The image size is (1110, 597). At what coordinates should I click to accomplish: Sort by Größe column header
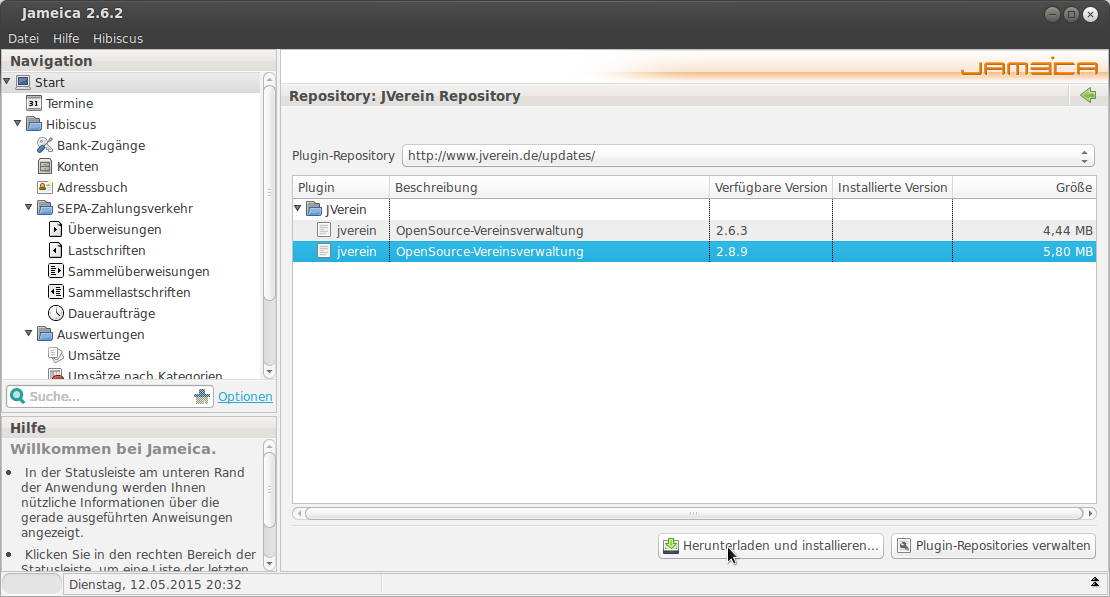(1024, 188)
